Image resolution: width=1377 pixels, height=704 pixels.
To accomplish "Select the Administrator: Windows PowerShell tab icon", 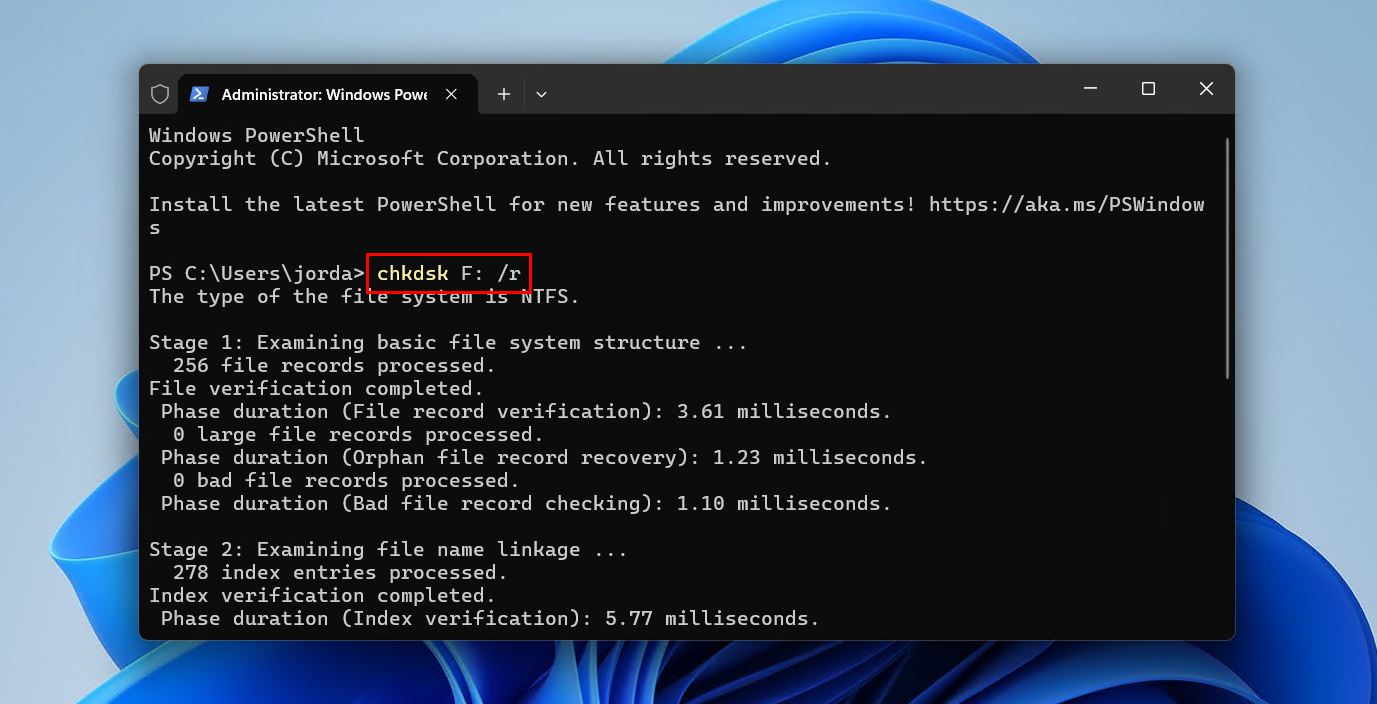I will pyautogui.click(x=199, y=93).
